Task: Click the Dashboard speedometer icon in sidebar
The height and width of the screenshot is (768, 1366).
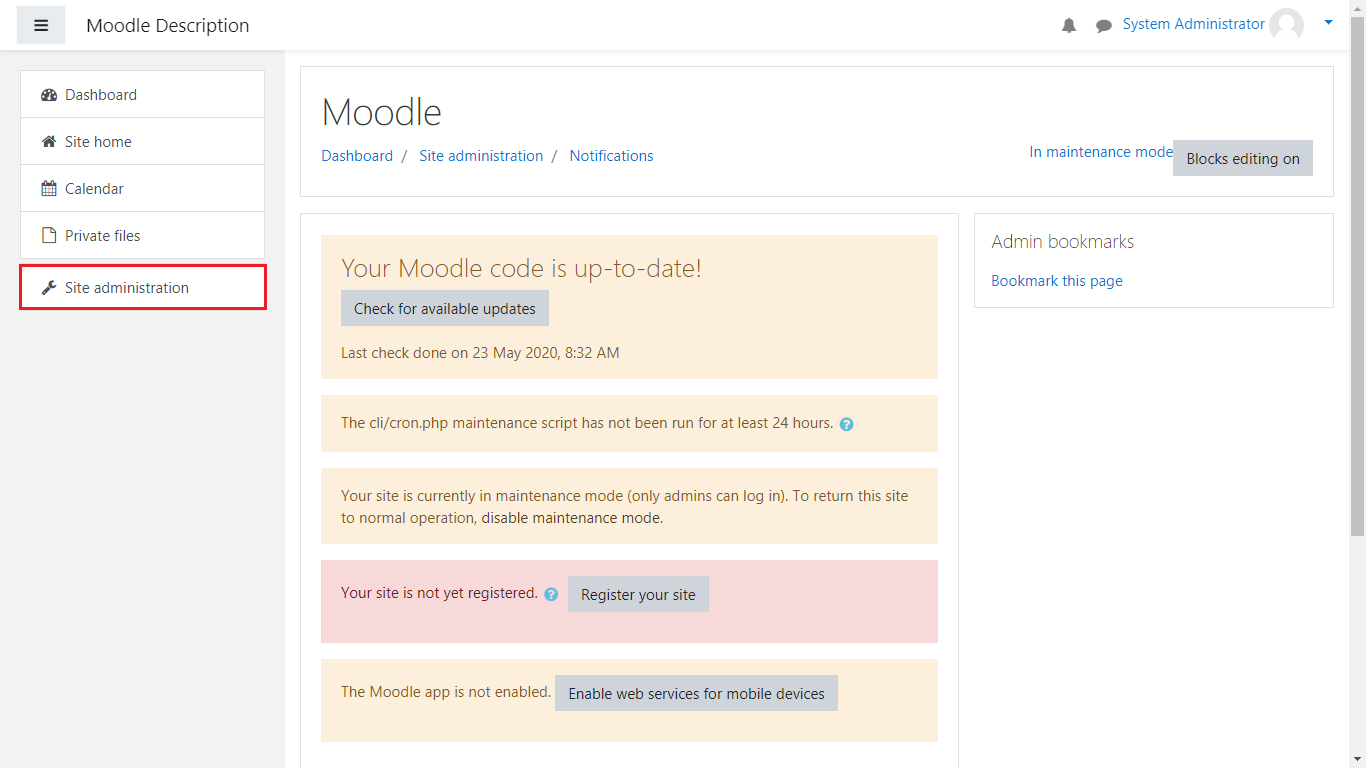Action: click(x=49, y=95)
